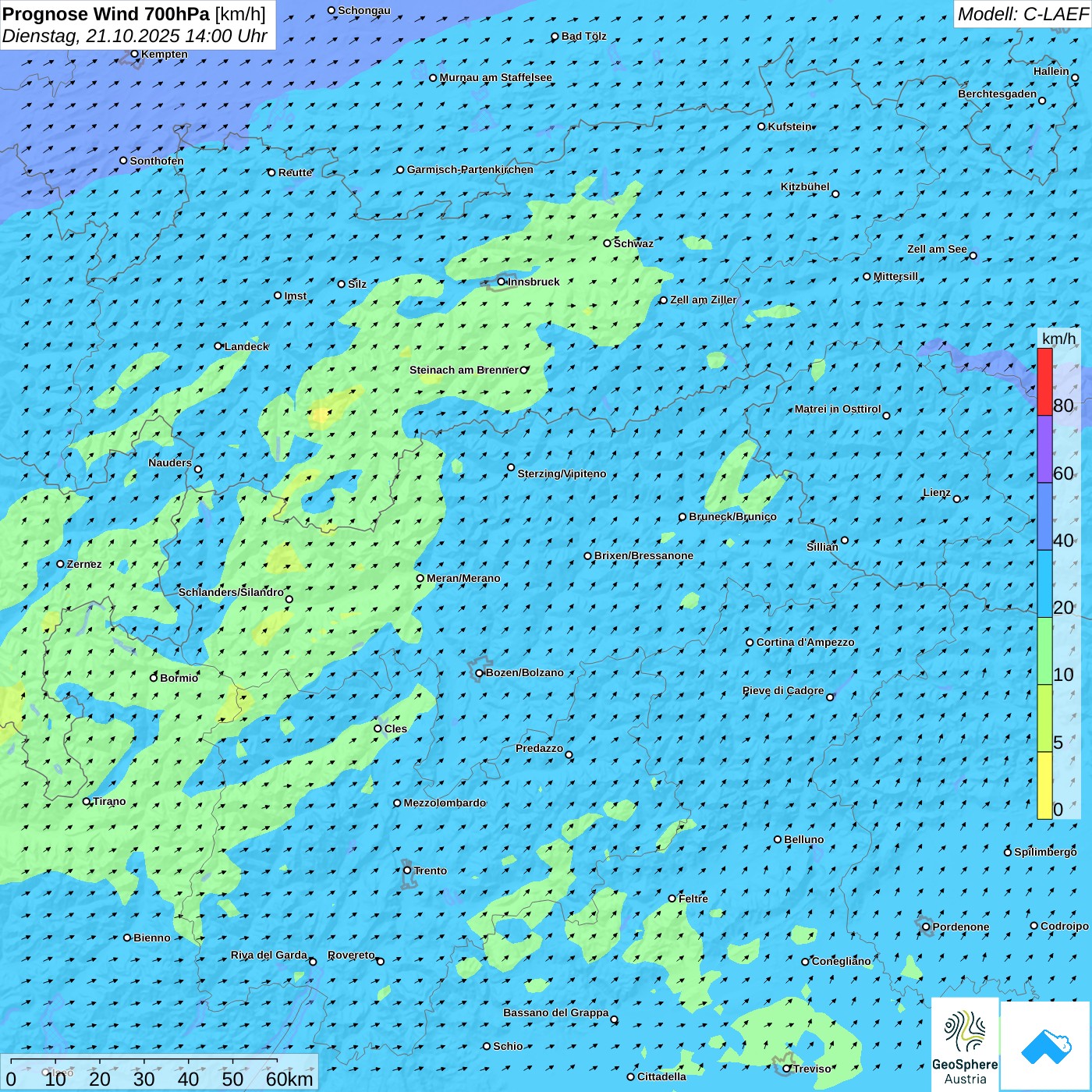This screenshot has height=1092, width=1092.
Task: Click the 'Modell: C-LAEF' label
Action: point(1023,14)
